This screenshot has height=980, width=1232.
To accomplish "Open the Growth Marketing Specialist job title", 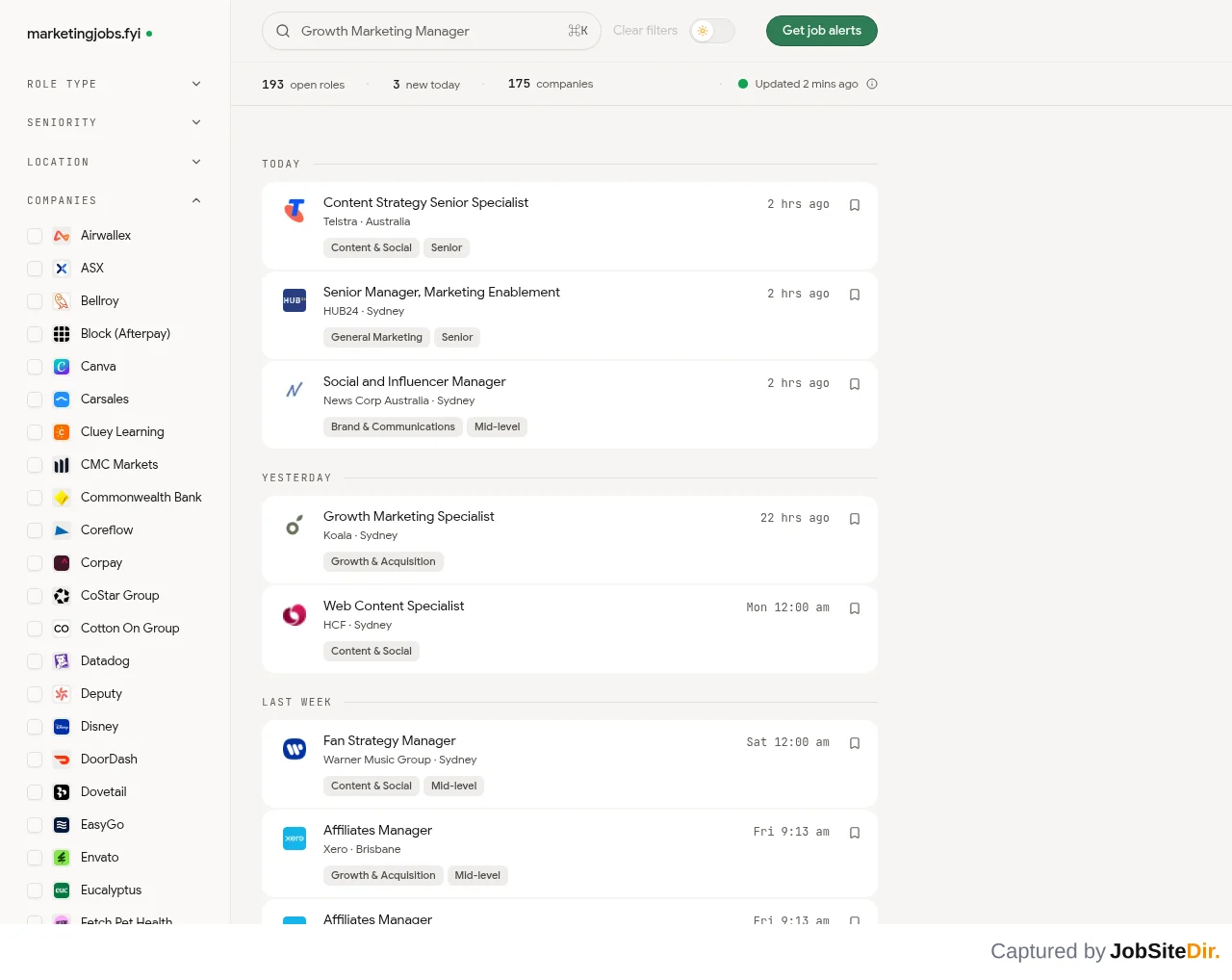I will coord(408,516).
